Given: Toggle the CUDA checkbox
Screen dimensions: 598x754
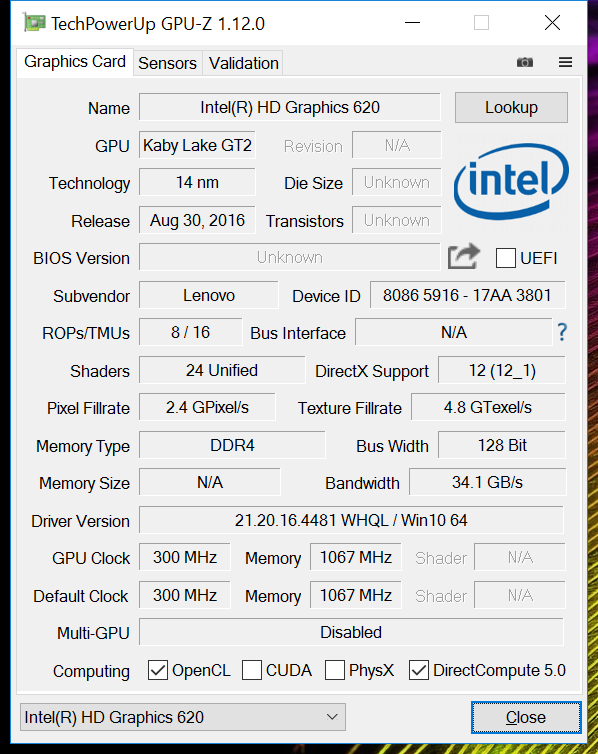Looking at the screenshot, I should (x=252, y=670).
